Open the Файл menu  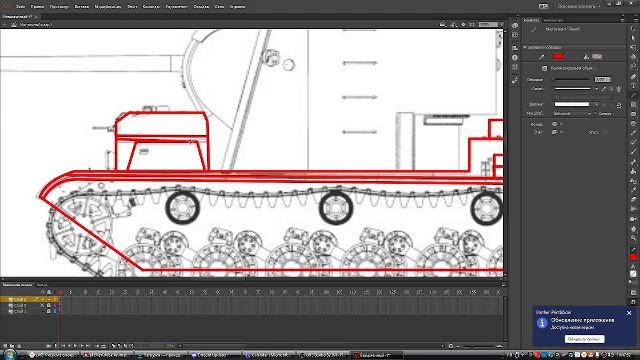20,7
